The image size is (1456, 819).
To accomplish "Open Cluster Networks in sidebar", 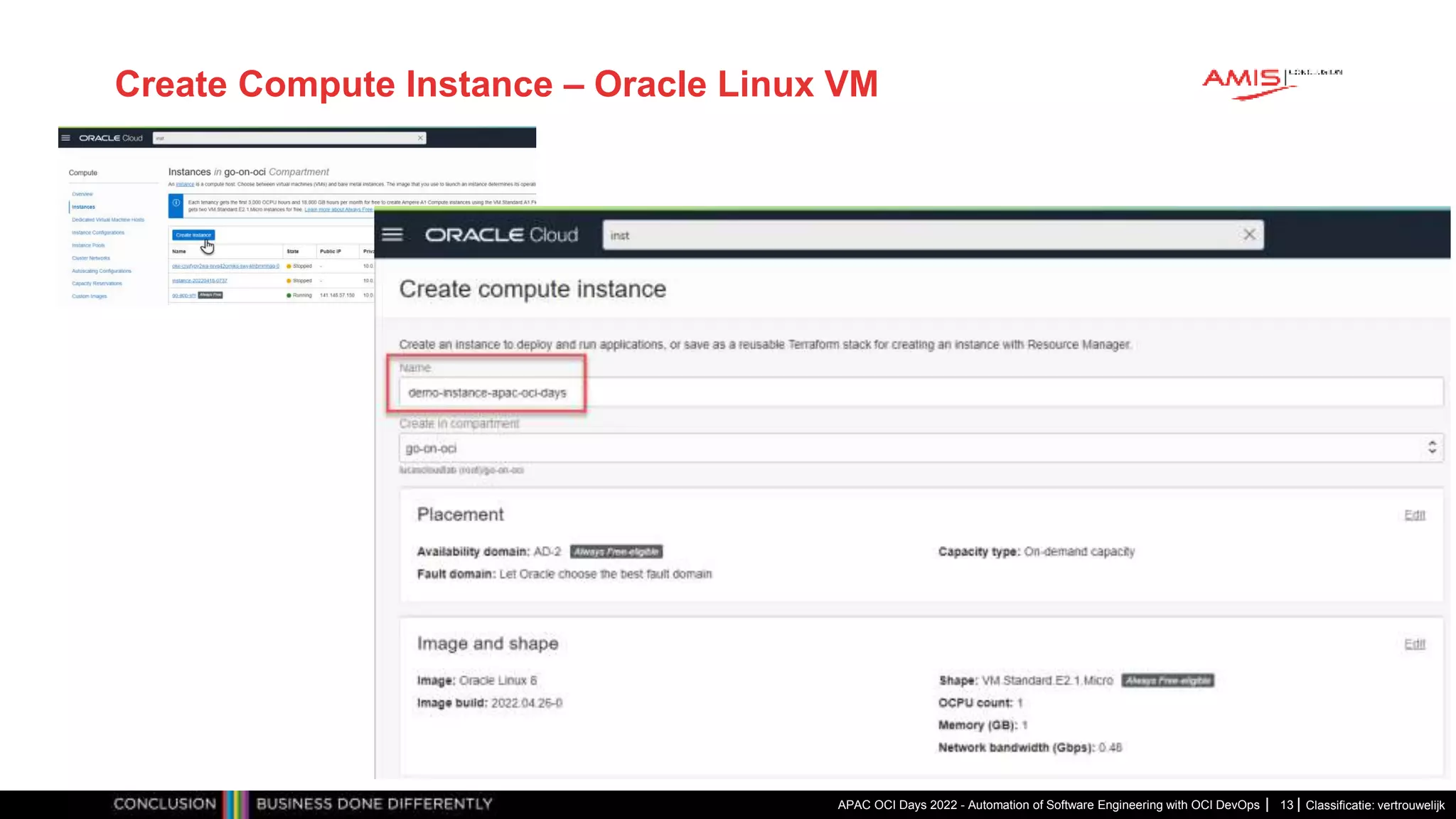I will point(91,258).
